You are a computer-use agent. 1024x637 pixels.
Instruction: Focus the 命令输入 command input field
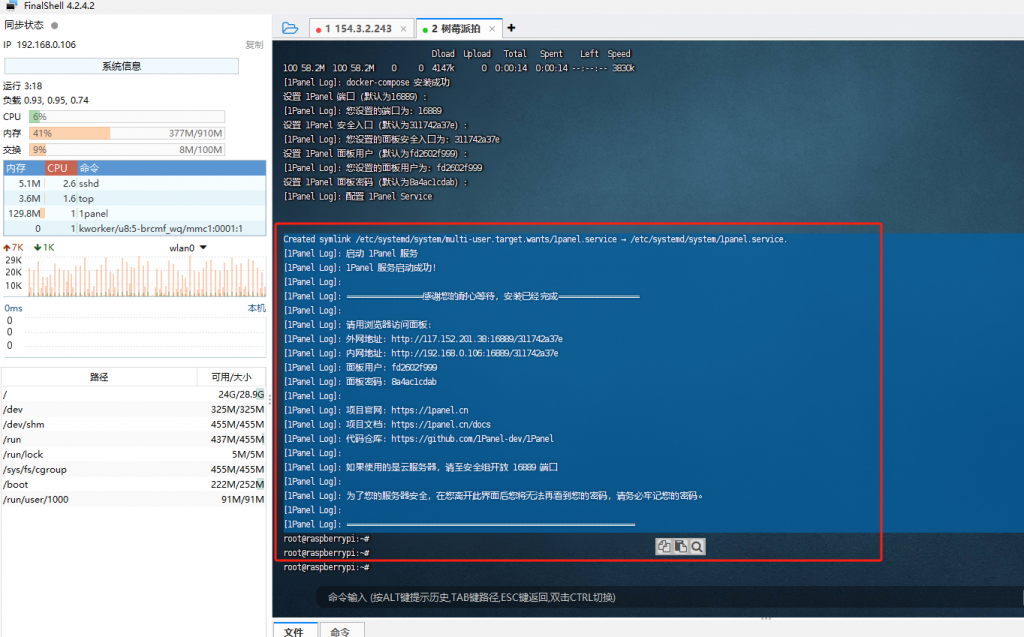(669, 597)
